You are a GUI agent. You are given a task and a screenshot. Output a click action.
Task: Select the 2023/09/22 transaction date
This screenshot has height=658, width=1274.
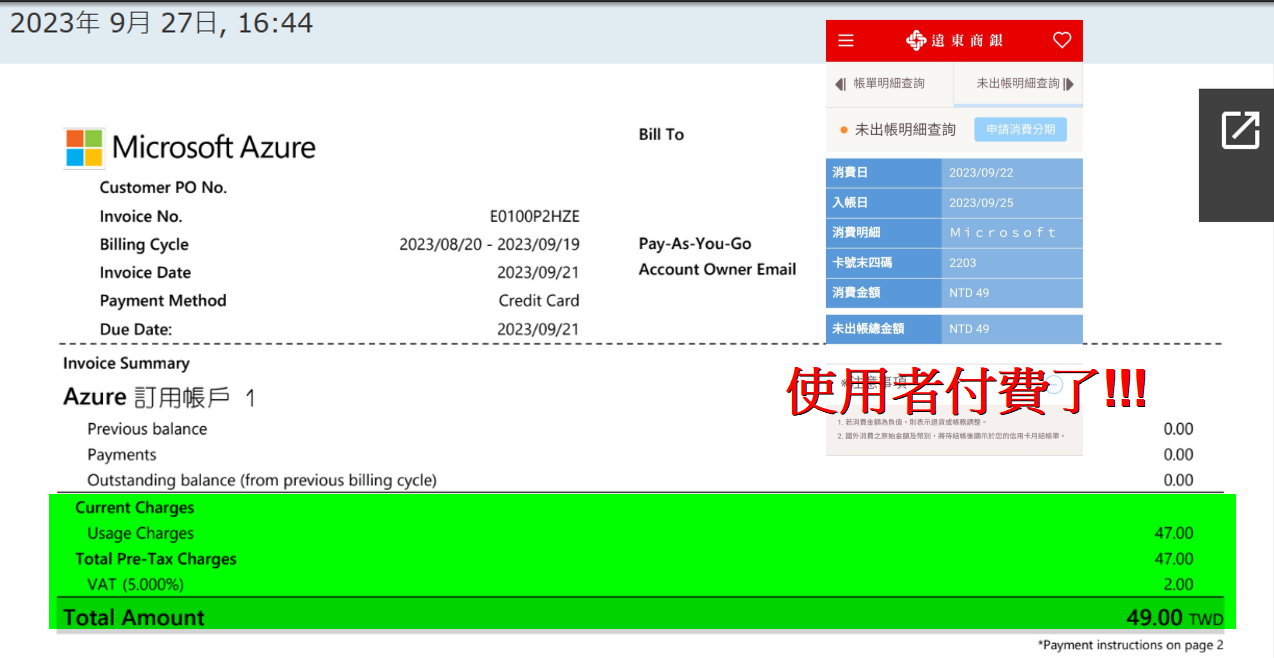981,173
